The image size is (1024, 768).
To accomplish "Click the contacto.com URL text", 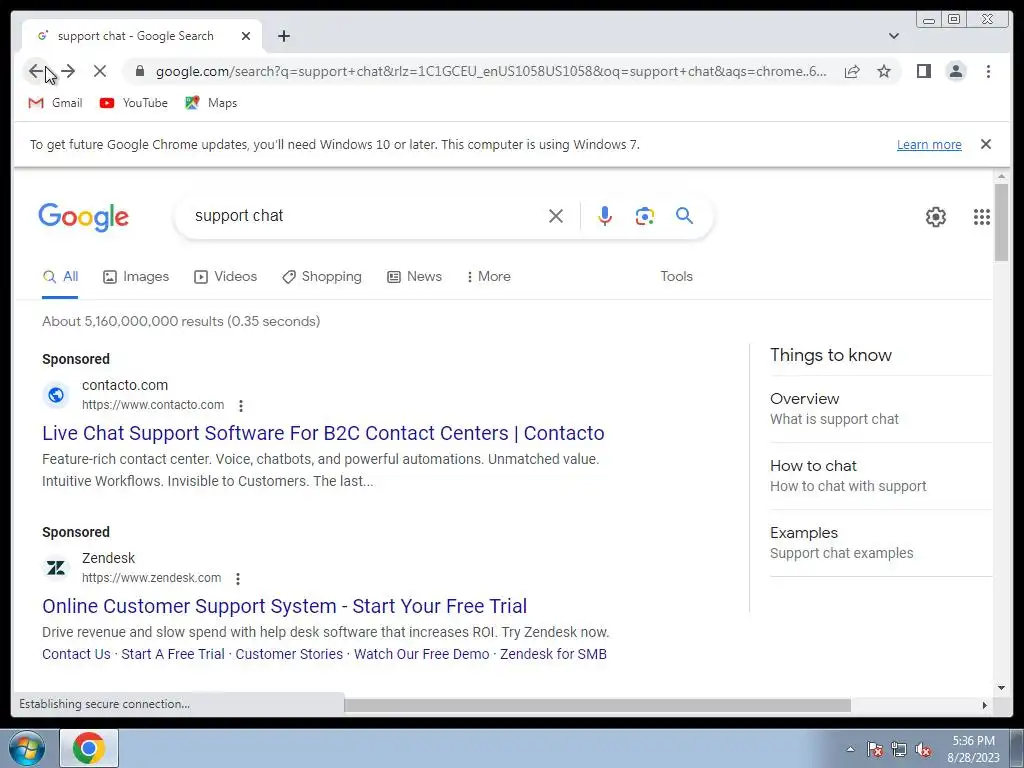I will (153, 405).
